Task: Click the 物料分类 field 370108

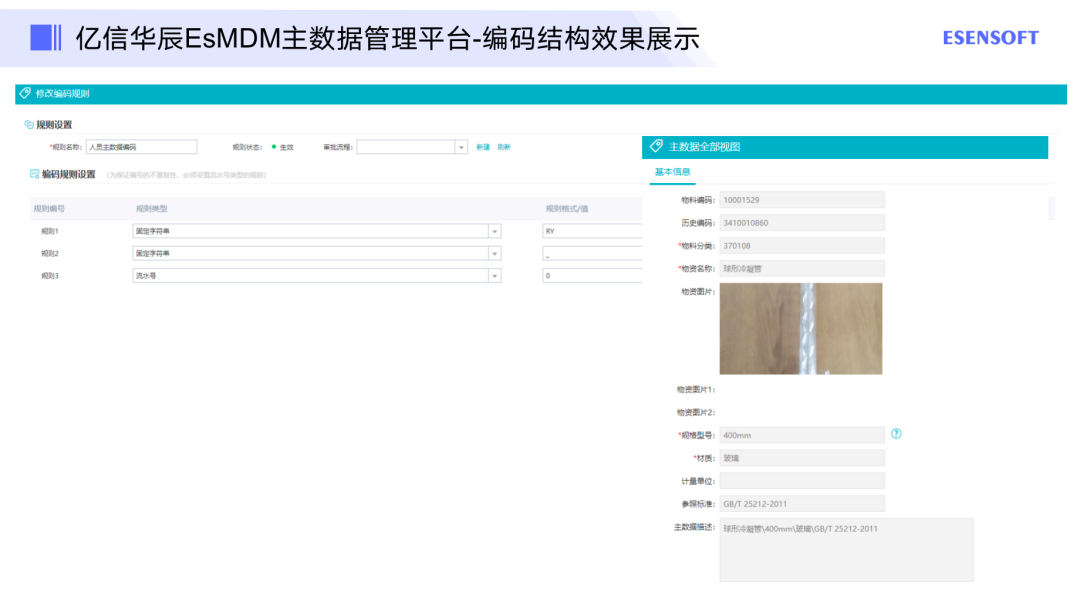Action: (802, 245)
